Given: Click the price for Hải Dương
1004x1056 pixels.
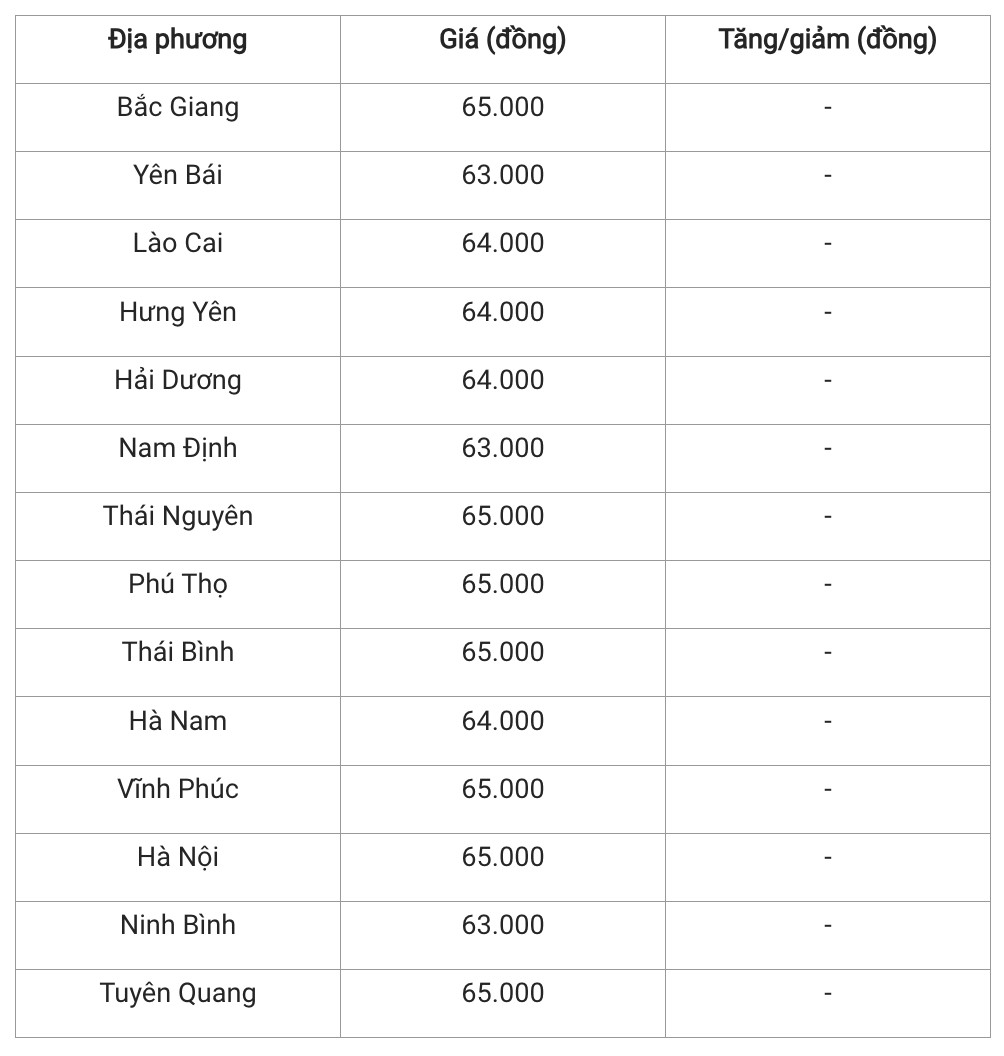Looking at the screenshot, I should coord(502,380).
